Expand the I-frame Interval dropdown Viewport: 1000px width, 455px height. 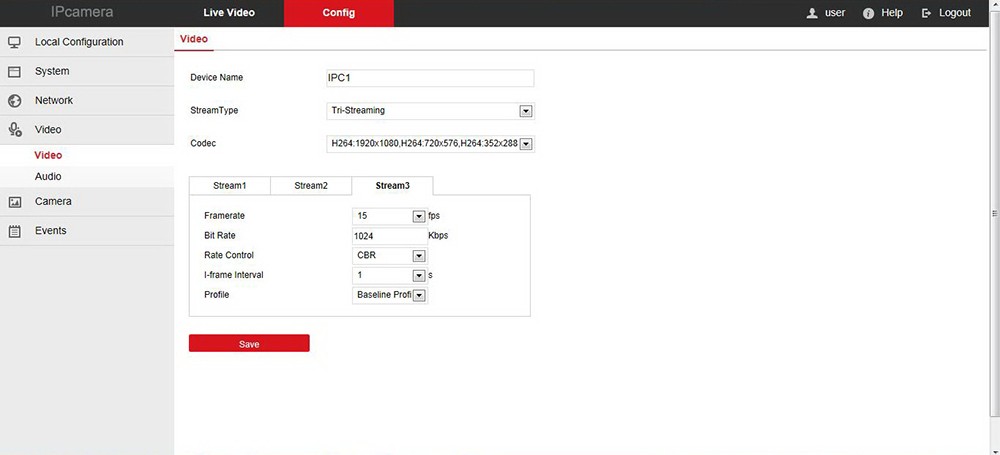tap(419, 275)
